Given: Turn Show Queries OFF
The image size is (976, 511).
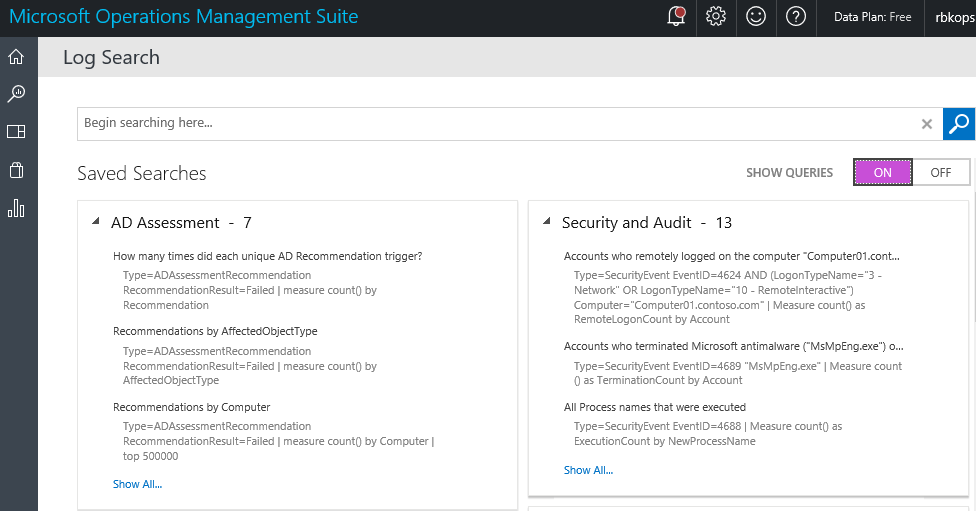Looking at the screenshot, I should [940, 172].
